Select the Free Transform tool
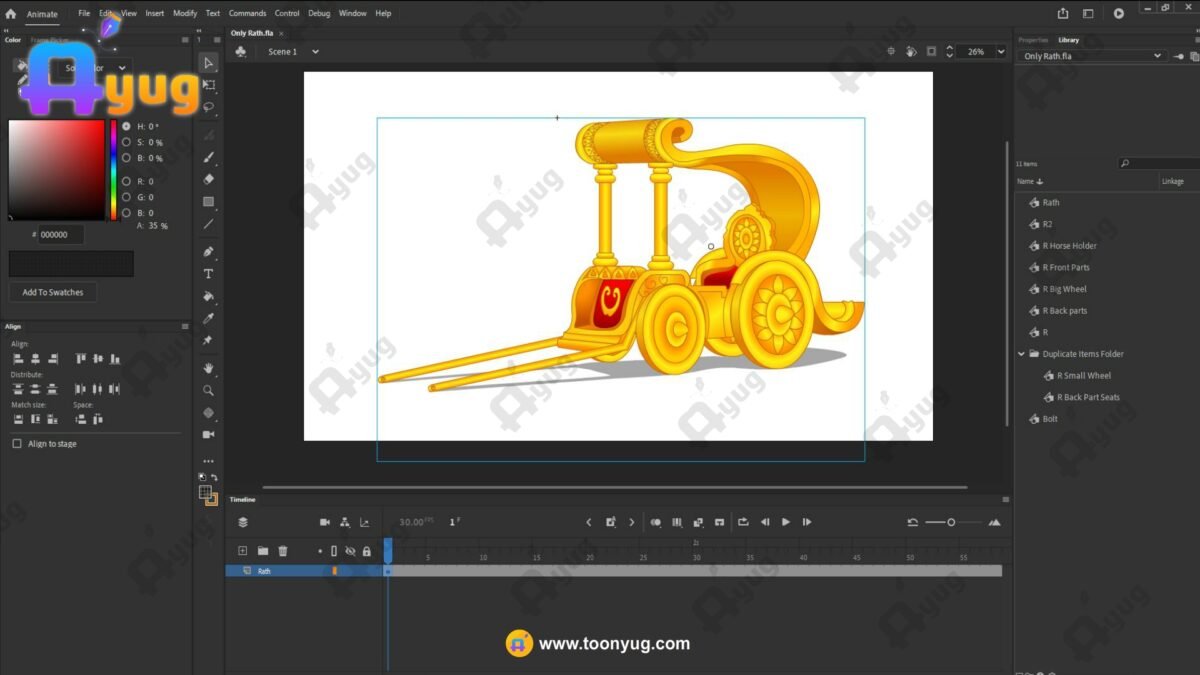 (208, 85)
